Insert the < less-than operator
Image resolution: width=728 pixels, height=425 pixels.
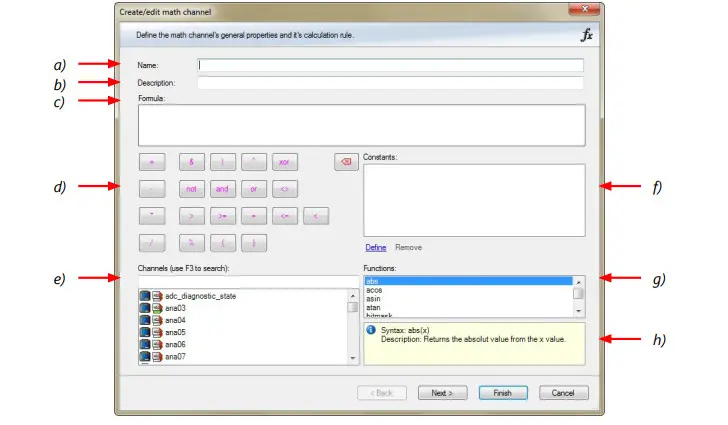point(316,216)
